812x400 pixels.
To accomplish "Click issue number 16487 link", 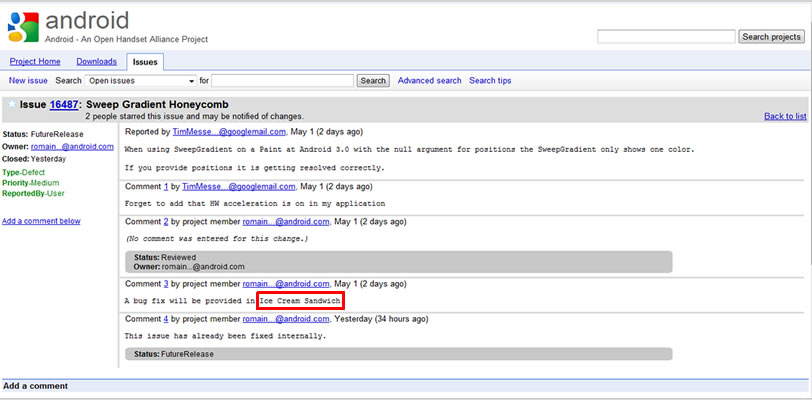I will (x=65, y=104).
